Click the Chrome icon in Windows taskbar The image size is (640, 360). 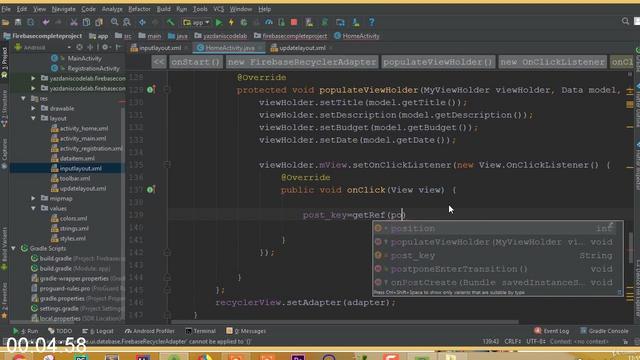tap(19, 358)
